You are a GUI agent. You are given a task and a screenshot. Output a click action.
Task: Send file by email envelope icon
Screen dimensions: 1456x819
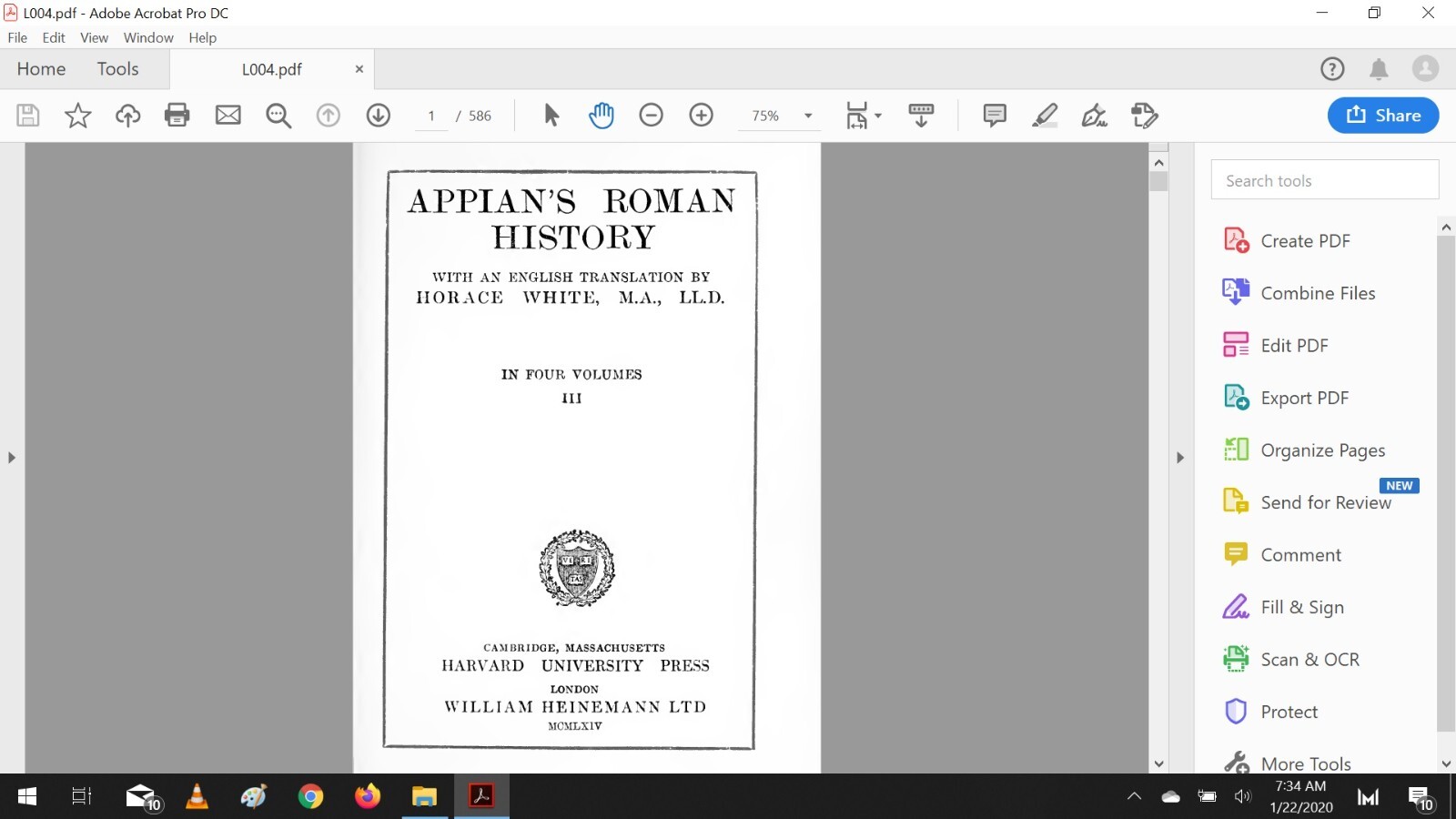pyautogui.click(x=227, y=116)
